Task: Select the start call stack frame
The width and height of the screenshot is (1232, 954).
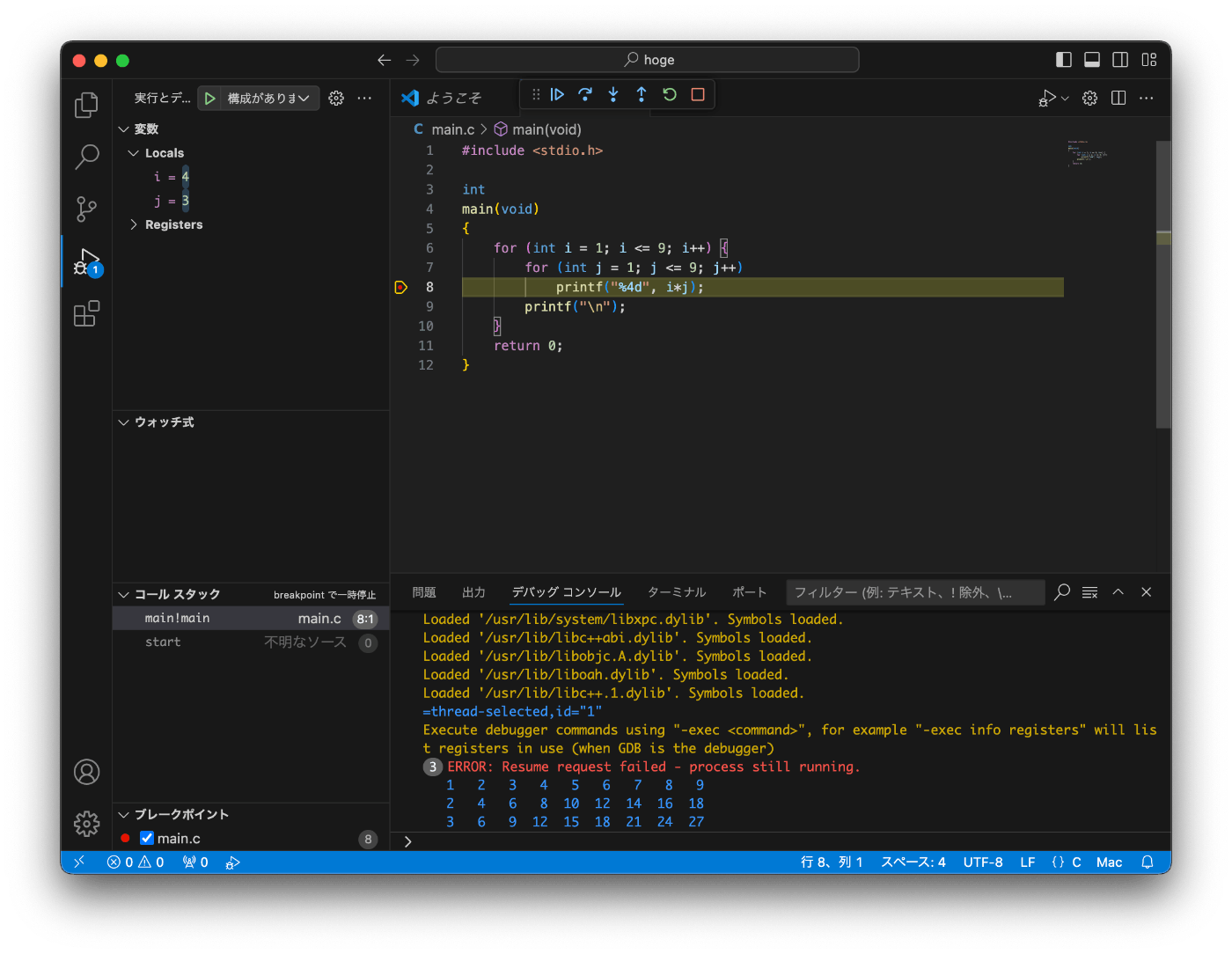Action: coord(251,642)
